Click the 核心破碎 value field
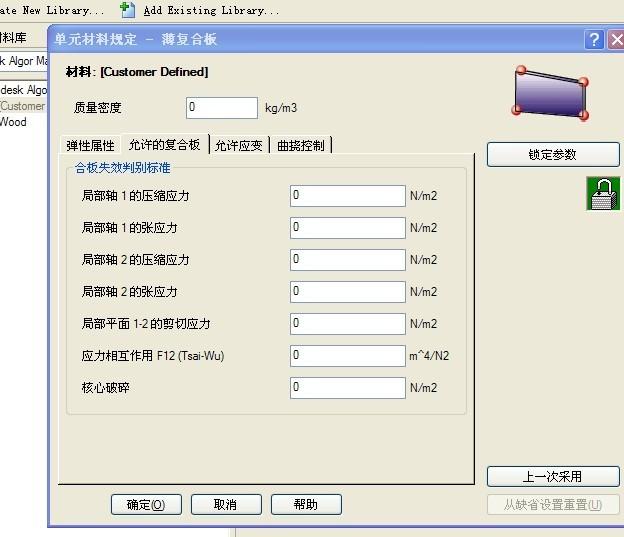 (x=347, y=388)
